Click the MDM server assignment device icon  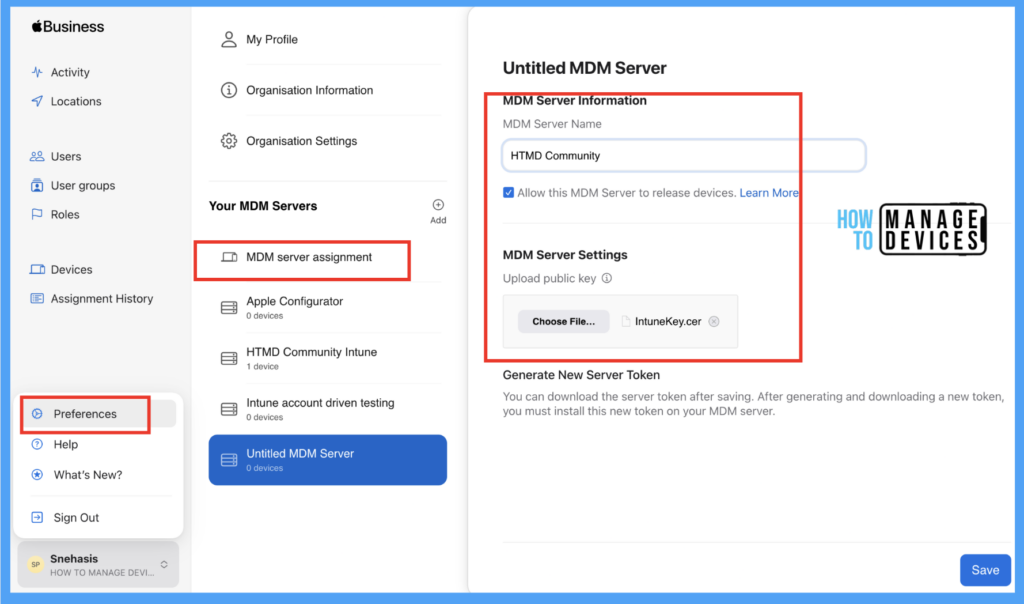tap(229, 257)
